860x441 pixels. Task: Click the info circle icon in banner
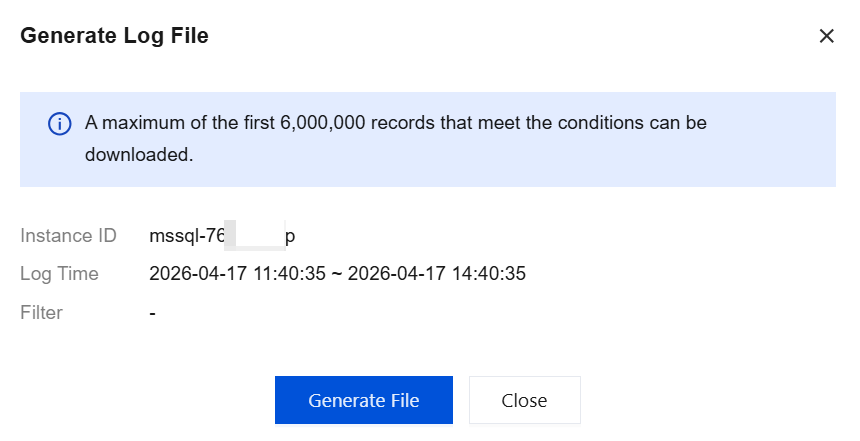tap(60, 124)
